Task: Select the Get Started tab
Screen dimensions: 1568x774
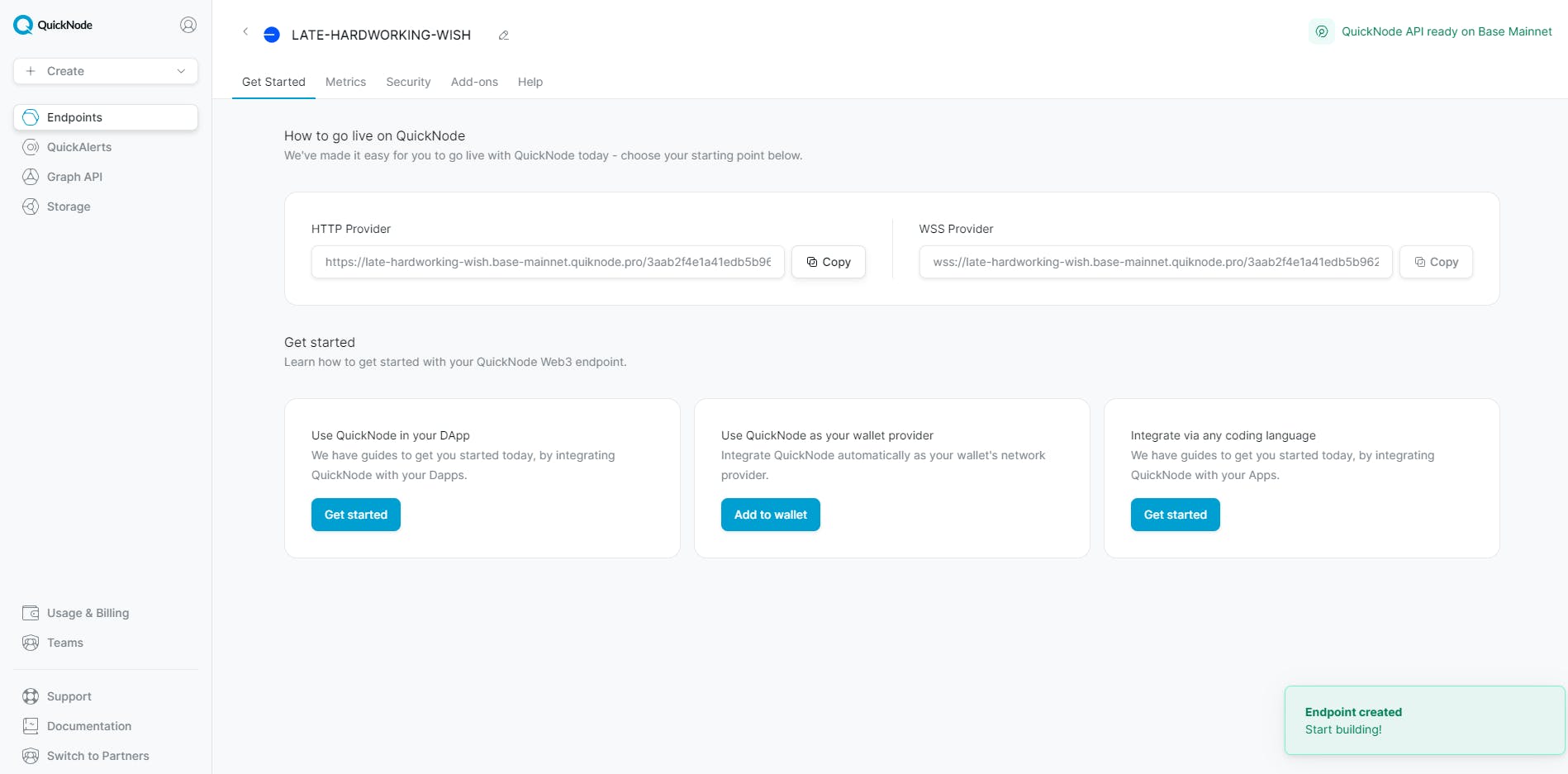Action: [x=273, y=82]
